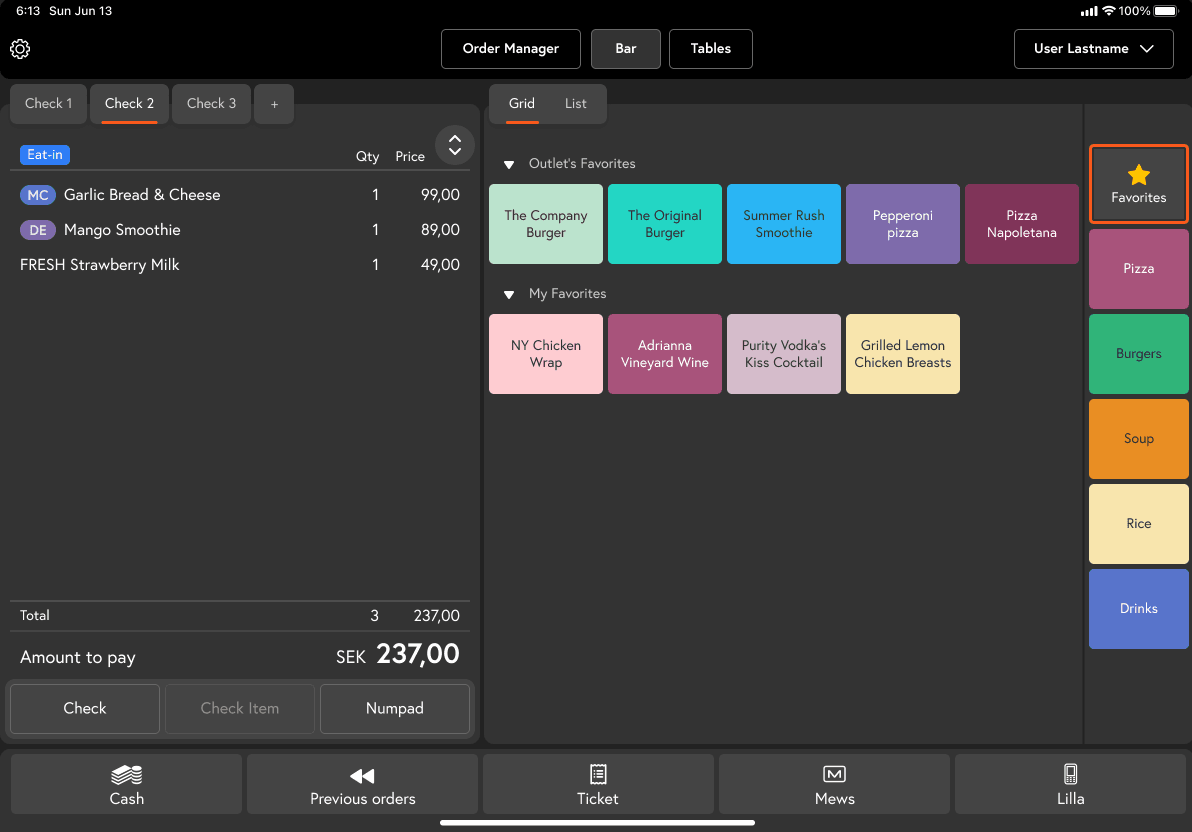Viewport: 1192px width, 832px height.
Task: Select the Favorites star category
Action: click(1138, 184)
